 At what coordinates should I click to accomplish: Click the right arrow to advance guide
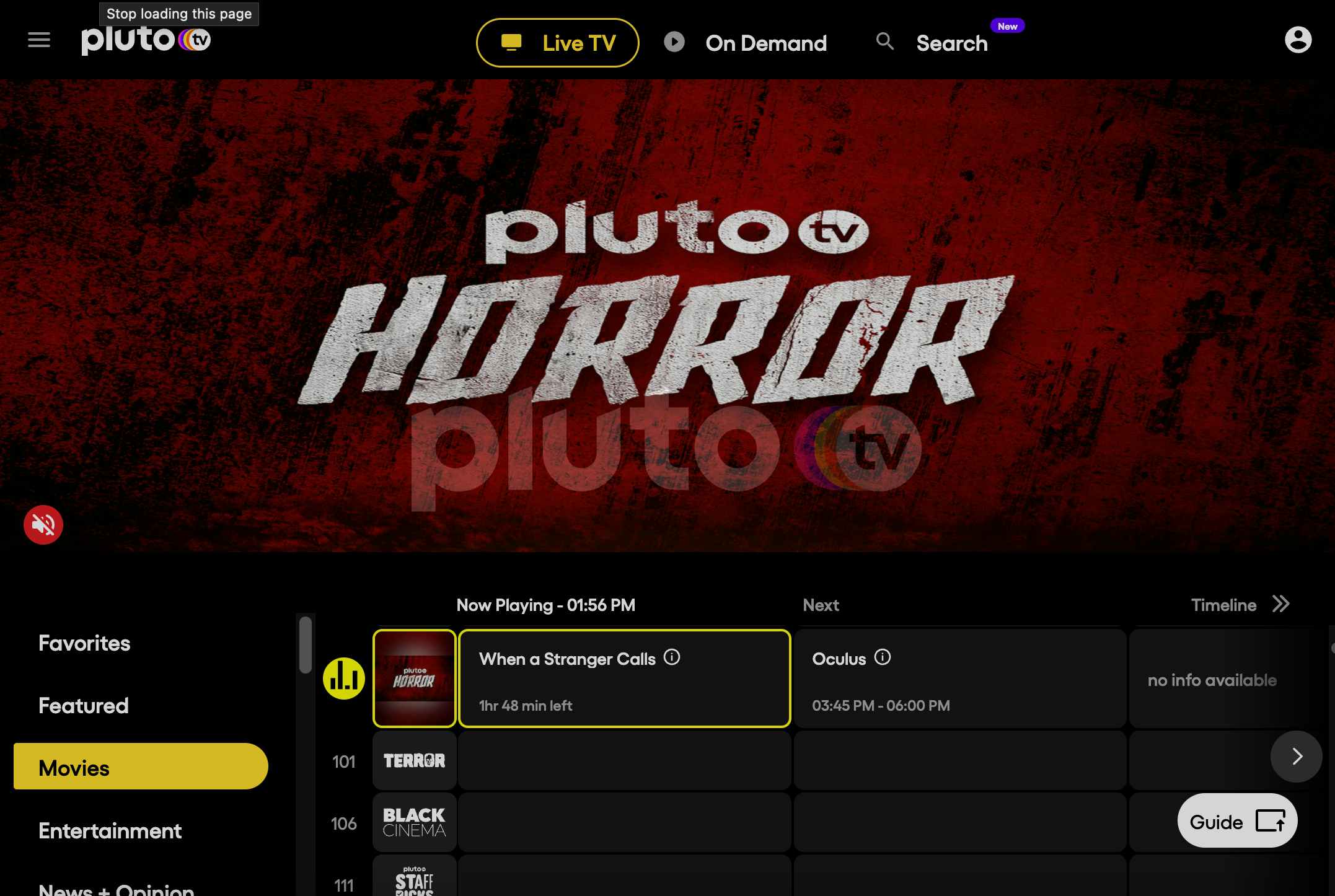point(1297,757)
